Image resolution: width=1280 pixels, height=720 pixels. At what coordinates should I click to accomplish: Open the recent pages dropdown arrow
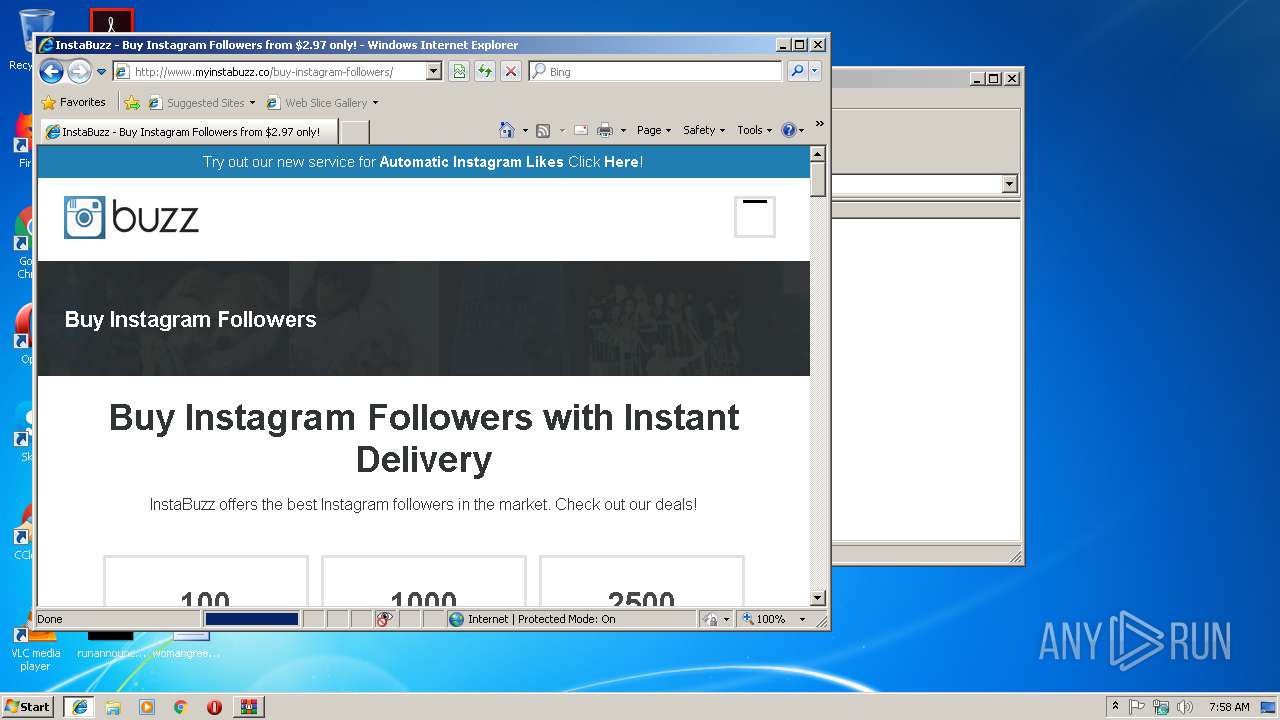[x=101, y=72]
